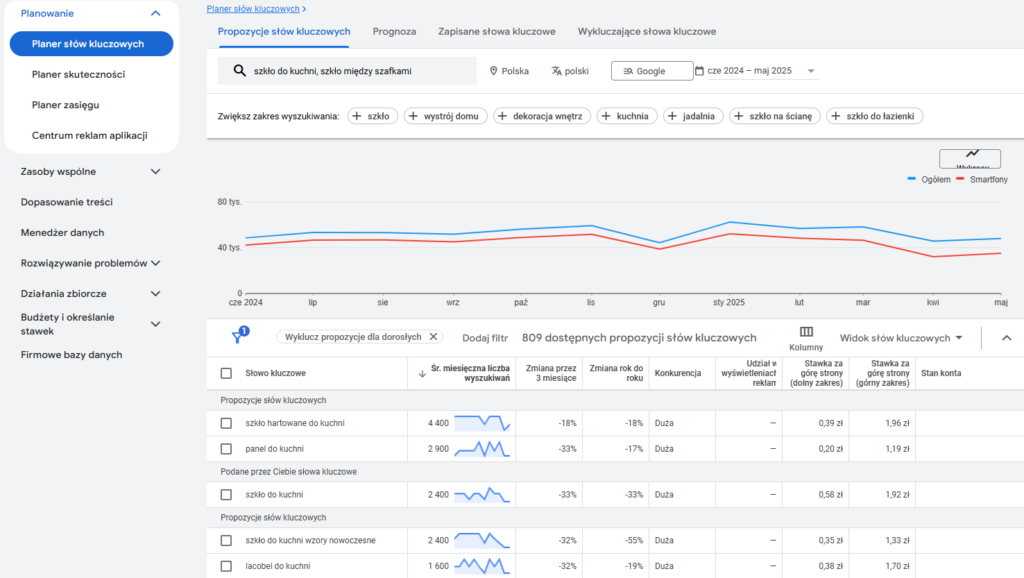
Task: Open the Kolumny columns icon
Action: [x=806, y=332]
